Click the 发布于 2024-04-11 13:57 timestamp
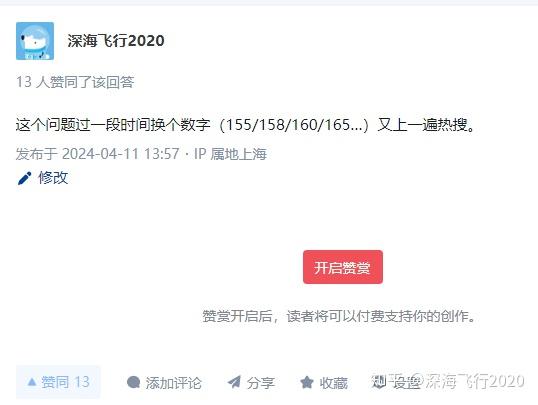The height and width of the screenshot is (405, 538). click(x=97, y=154)
